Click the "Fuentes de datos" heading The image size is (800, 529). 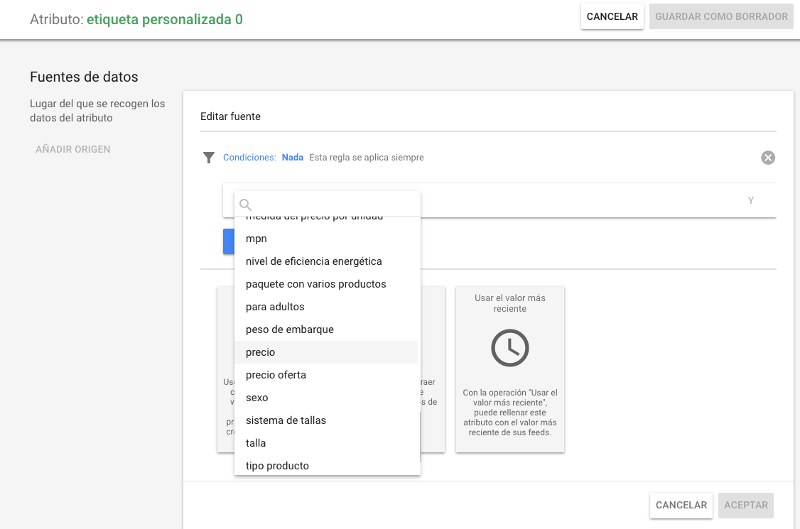[x=84, y=77]
